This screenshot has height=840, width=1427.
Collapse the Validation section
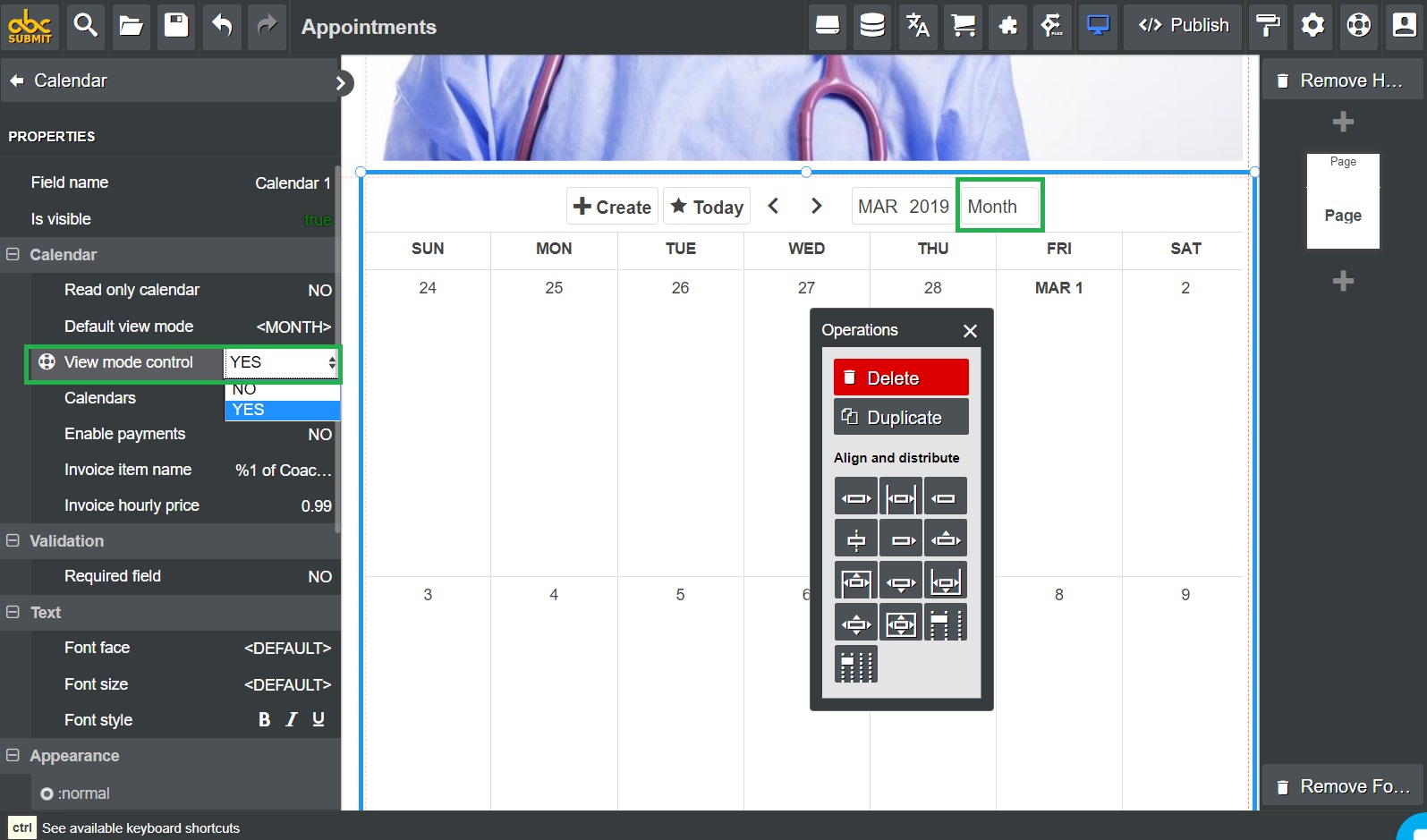click(13, 541)
